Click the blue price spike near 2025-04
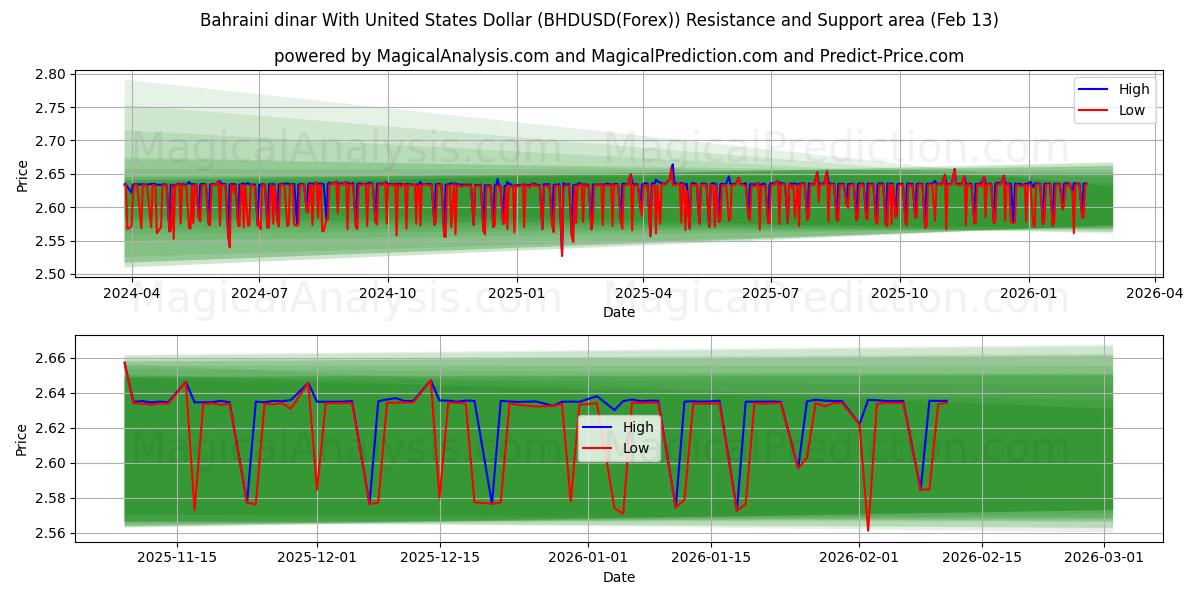Viewport: 1200px width, 600px height. pos(672,166)
